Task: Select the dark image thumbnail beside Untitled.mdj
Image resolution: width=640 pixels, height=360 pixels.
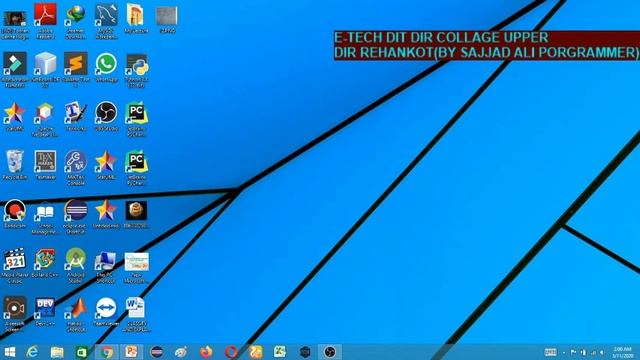Action: coord(136,211)
